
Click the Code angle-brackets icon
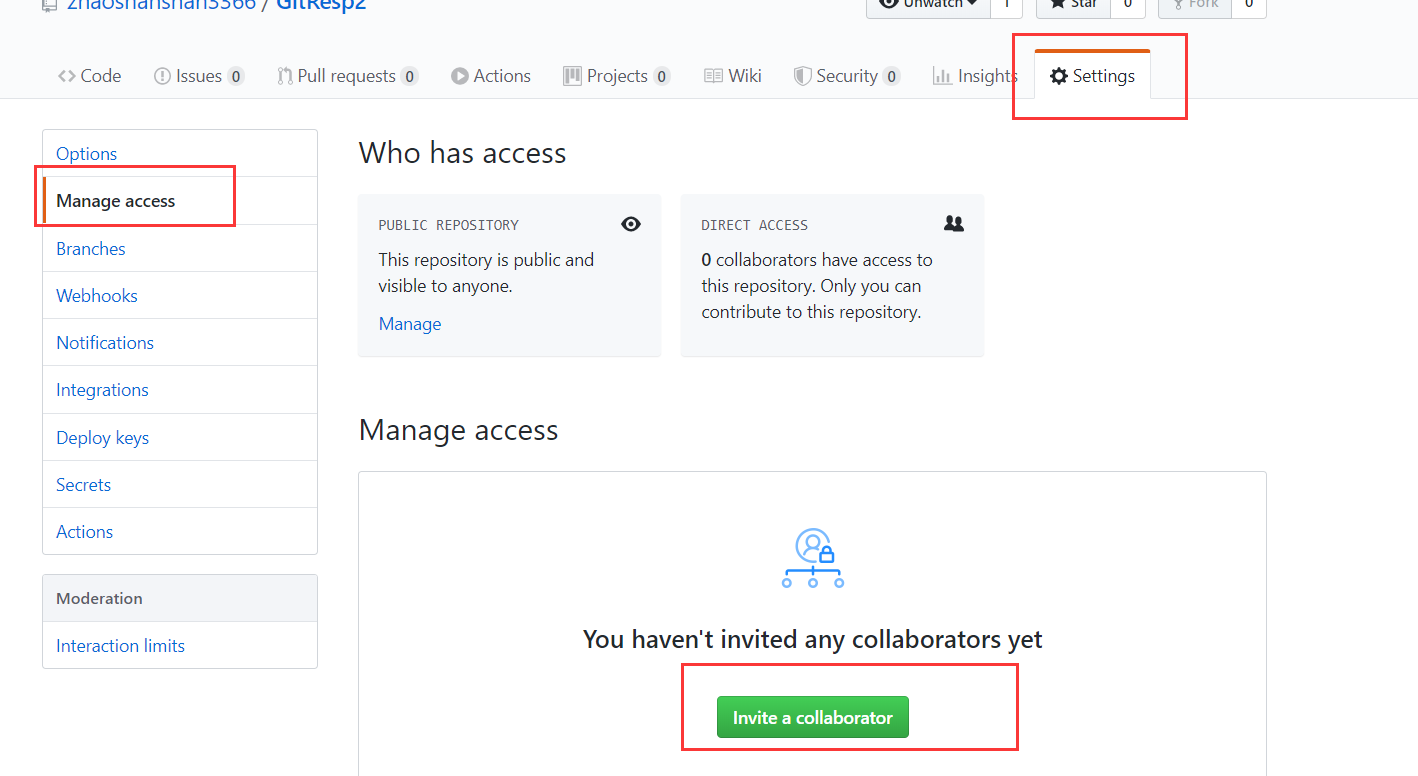coord(67,76)
